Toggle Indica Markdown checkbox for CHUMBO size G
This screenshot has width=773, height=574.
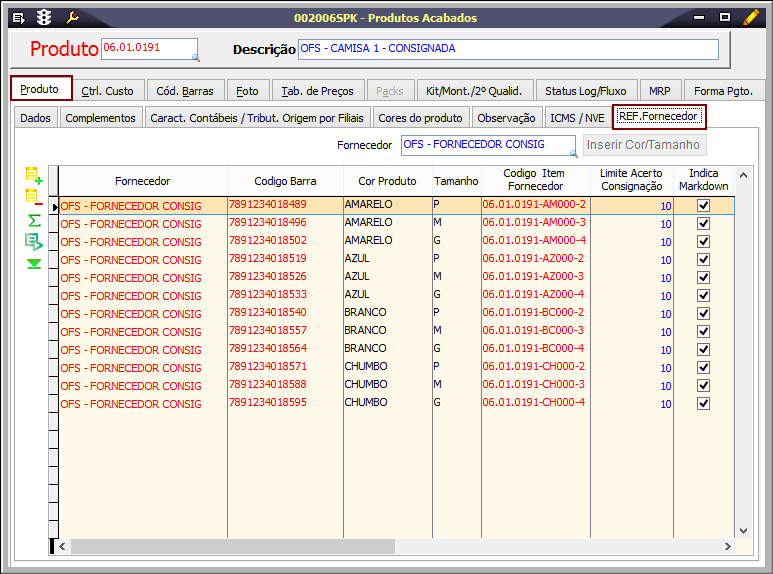pyautogui.click(x=703, y=403)
